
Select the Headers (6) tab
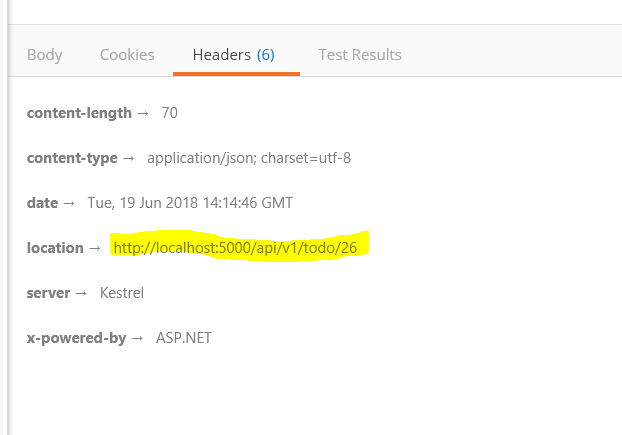(234, 55)
